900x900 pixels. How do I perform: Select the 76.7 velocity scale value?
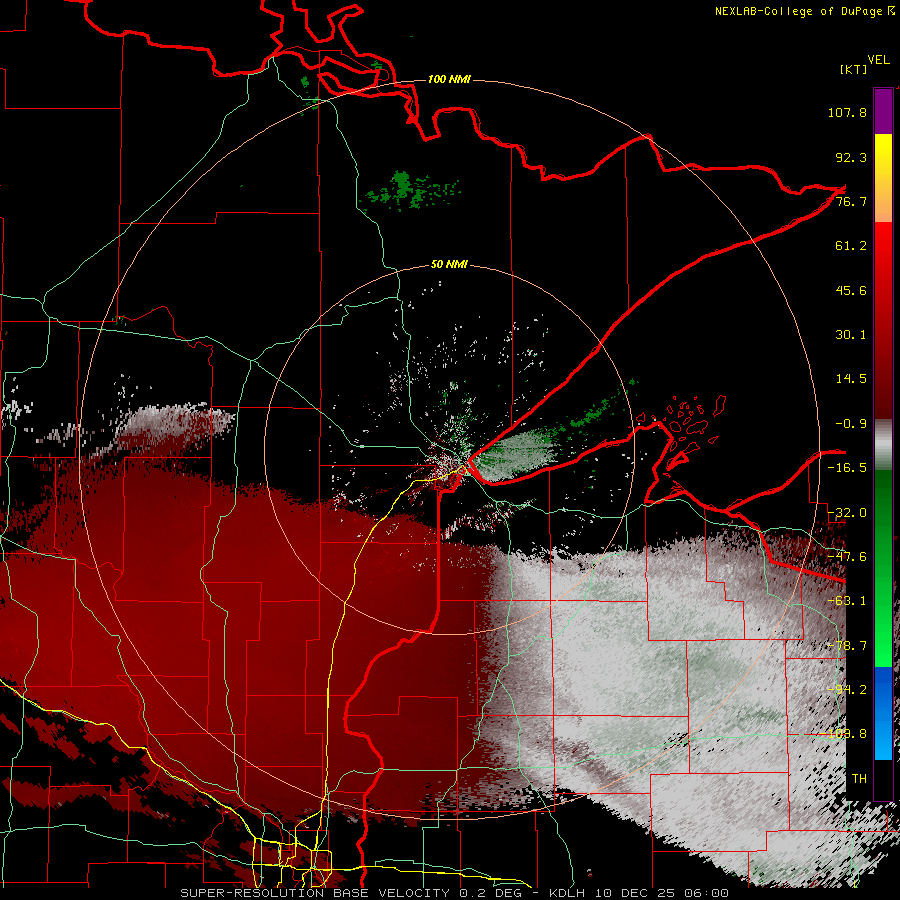(851, 201)
